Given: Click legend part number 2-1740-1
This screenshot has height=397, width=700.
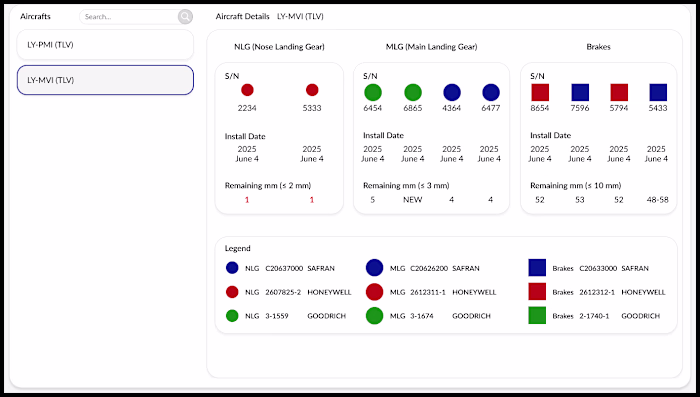Looking at the screenshot, I should point(594,316).
